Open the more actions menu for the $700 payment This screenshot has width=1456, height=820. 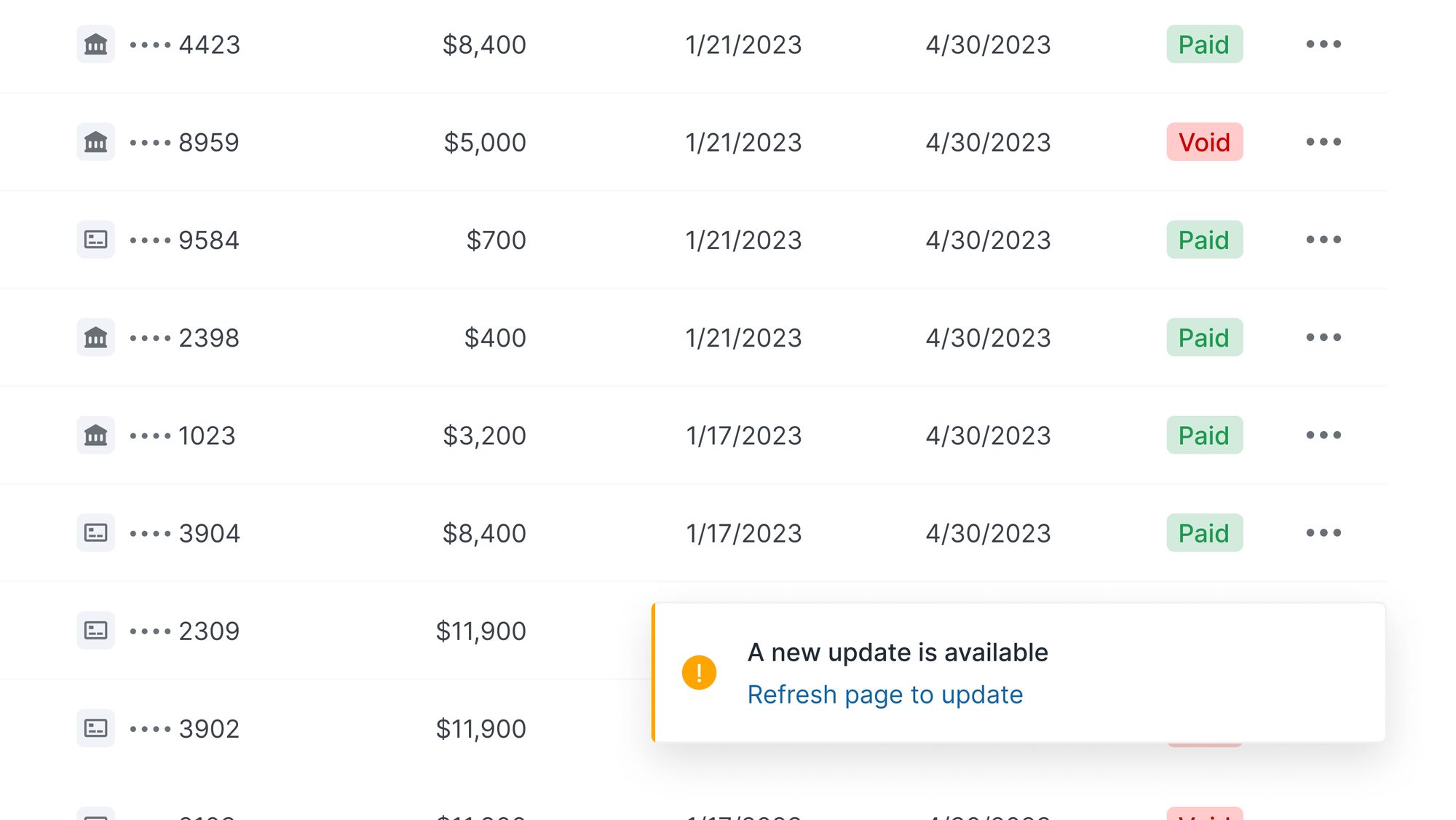tap(1324, 240)
